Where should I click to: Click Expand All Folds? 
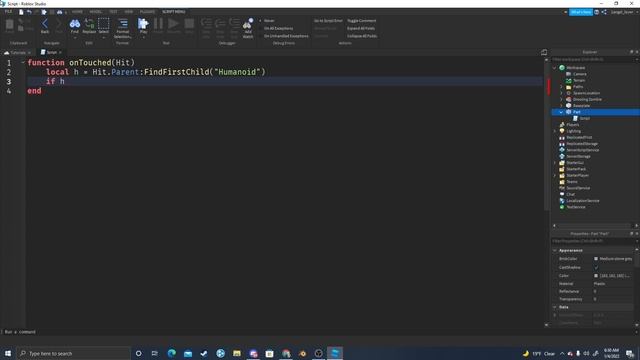[x=361, y=28]
